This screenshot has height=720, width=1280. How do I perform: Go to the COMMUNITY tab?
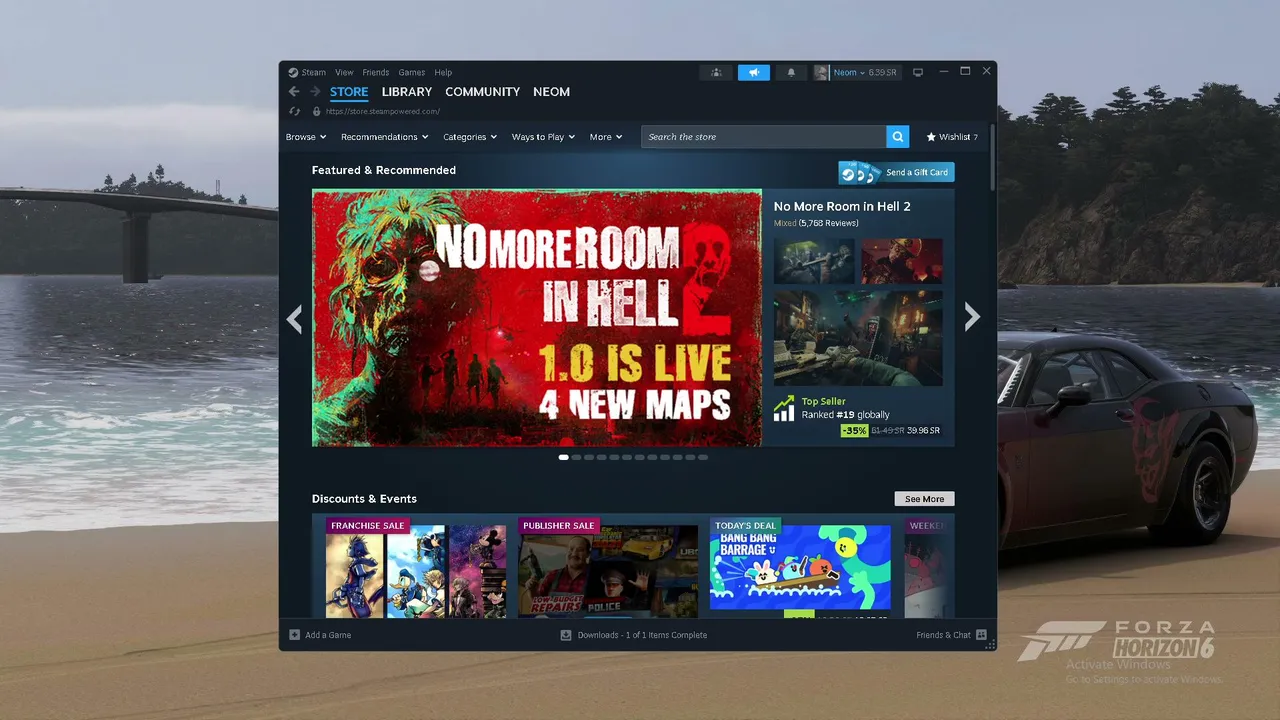pos(482,92)
